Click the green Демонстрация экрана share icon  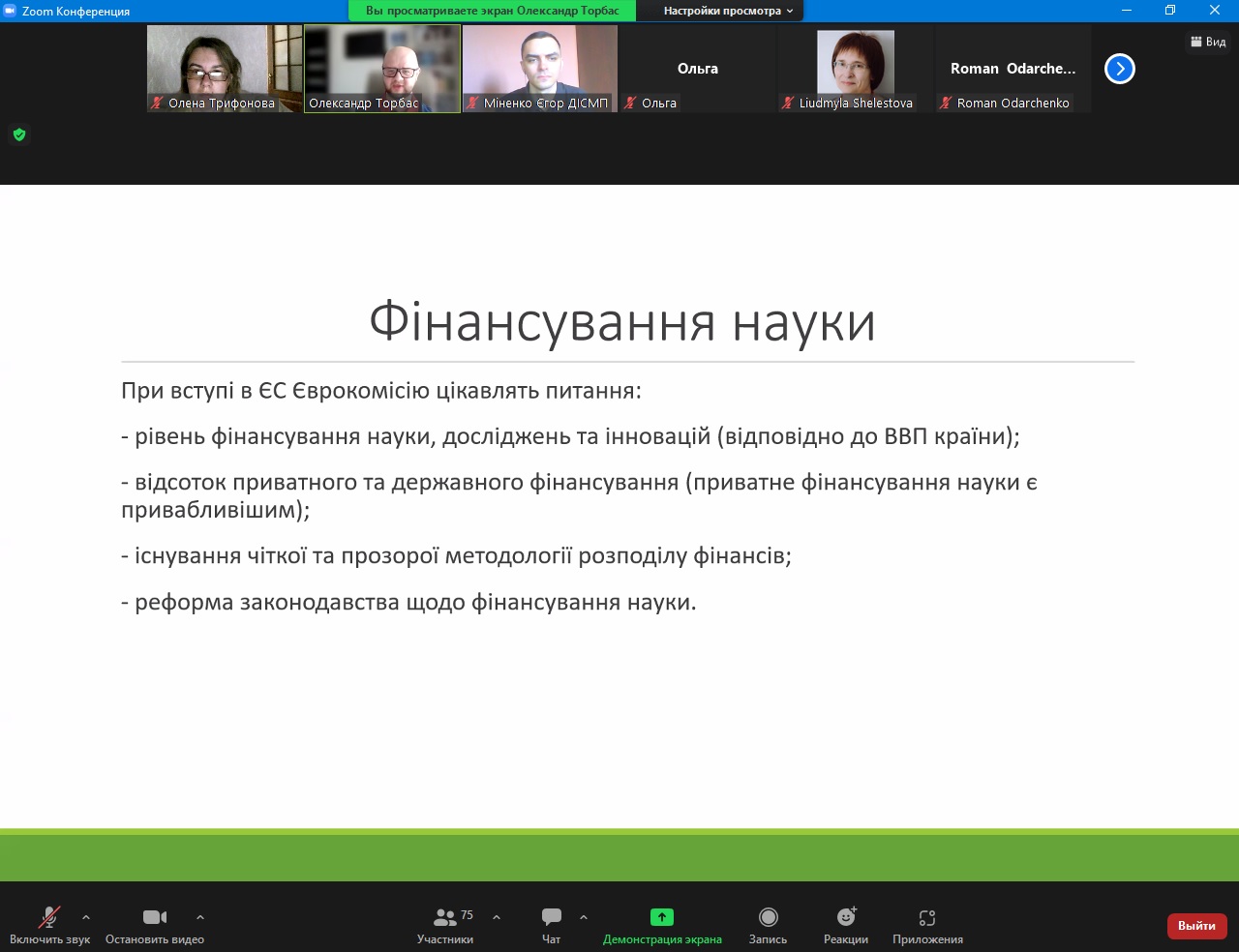[x=662, y=917]
